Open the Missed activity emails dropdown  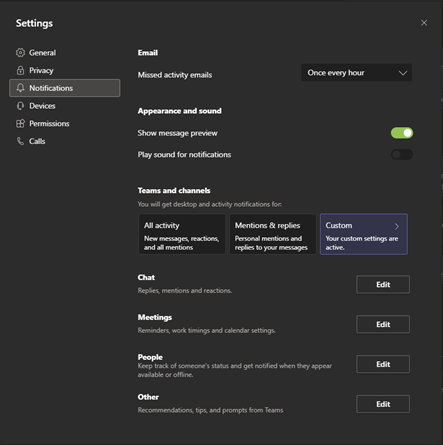click(356, 73)
